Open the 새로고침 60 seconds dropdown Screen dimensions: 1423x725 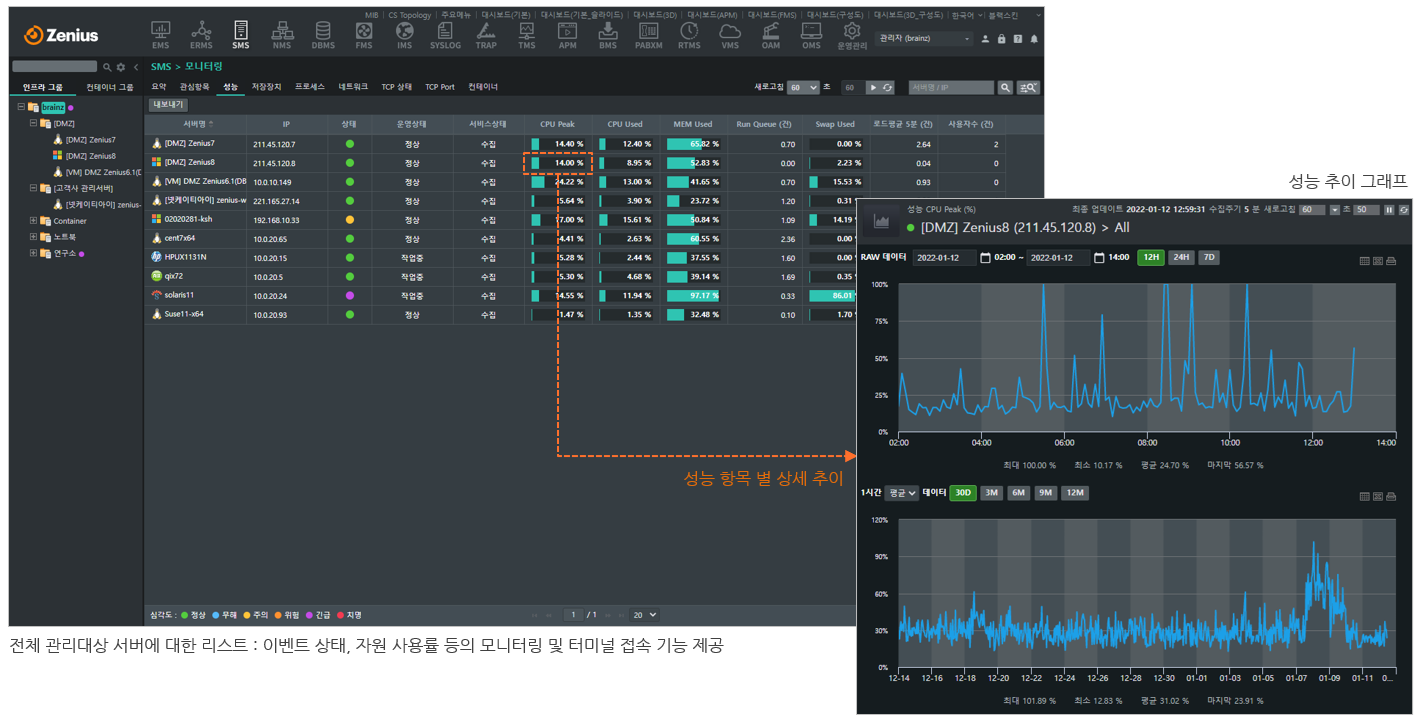click(803, 88)
